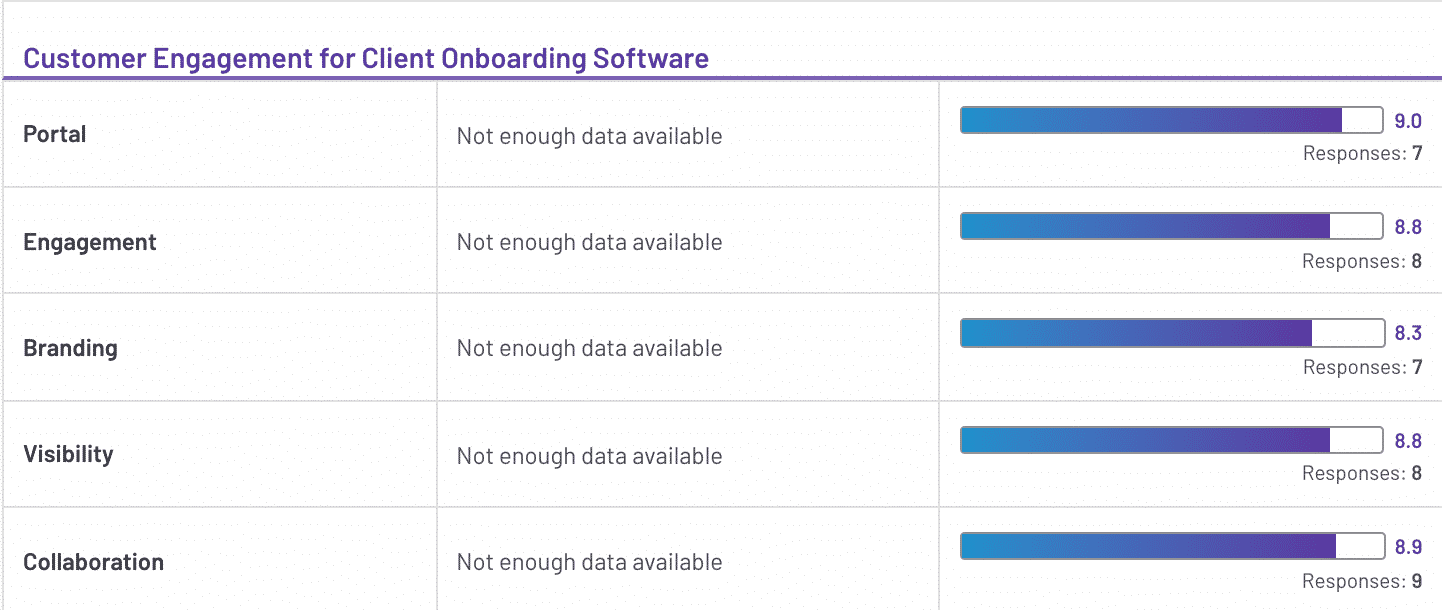Click the Portal rating bar
This screenshot has width=1442, height=610.
pos(1172,120)
